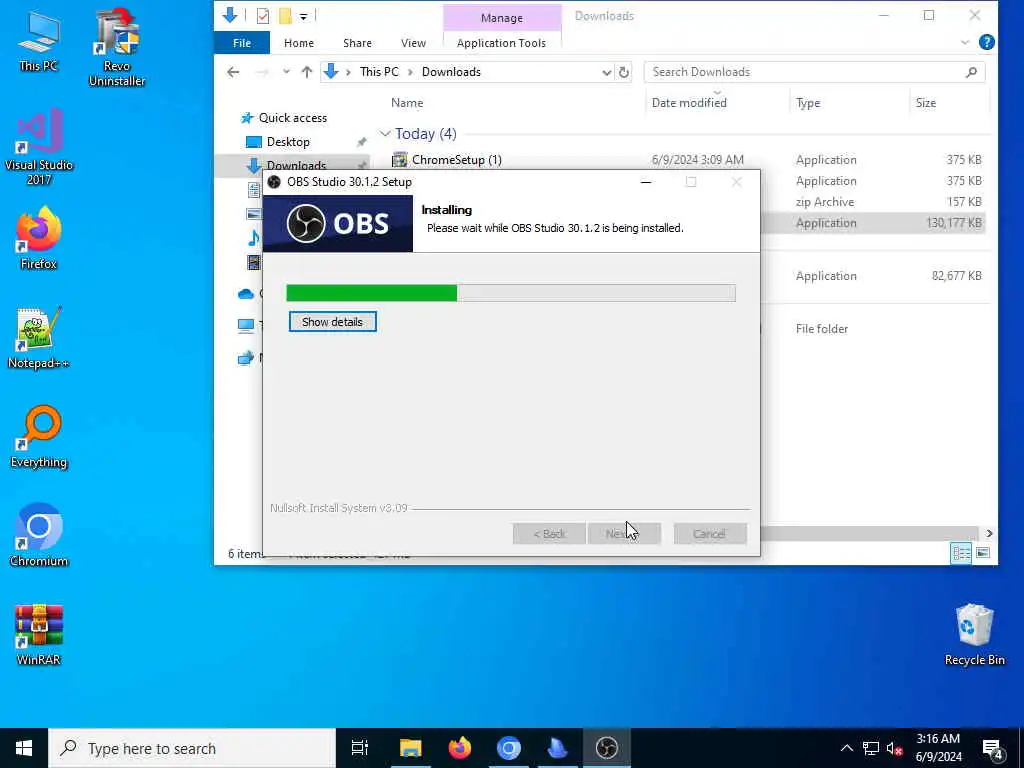Screen dimensions: 1024x768
Task: Sort by Name column header
Action: [x=407, y=103]
